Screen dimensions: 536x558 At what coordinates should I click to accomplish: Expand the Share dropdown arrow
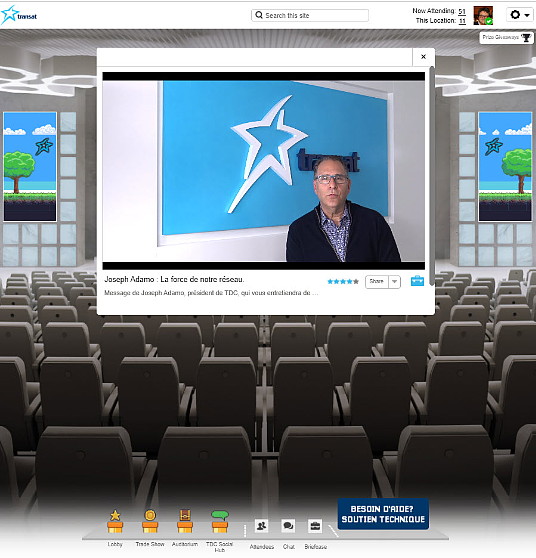[x=394, y=281]
